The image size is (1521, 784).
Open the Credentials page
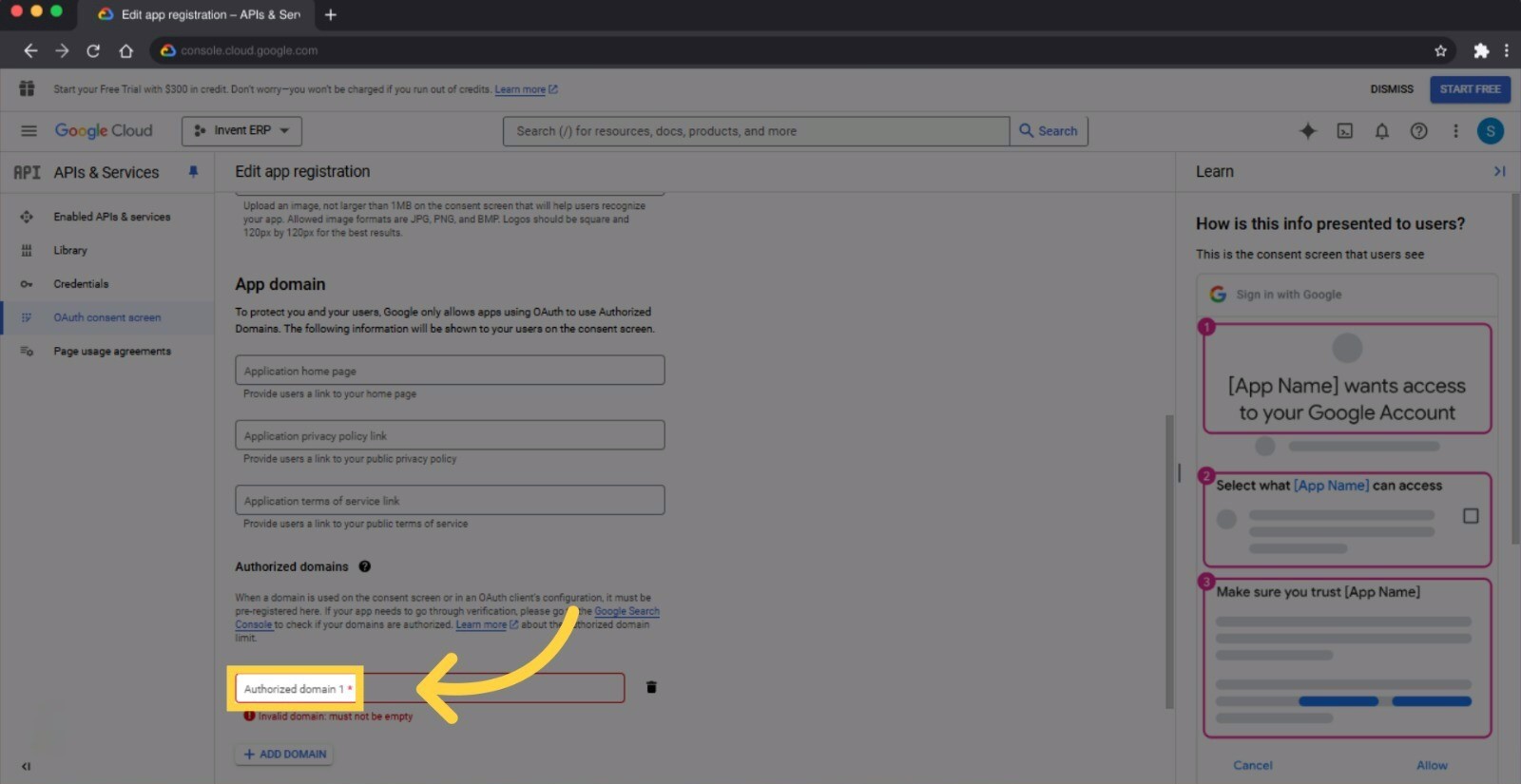(x=81, y=284)
